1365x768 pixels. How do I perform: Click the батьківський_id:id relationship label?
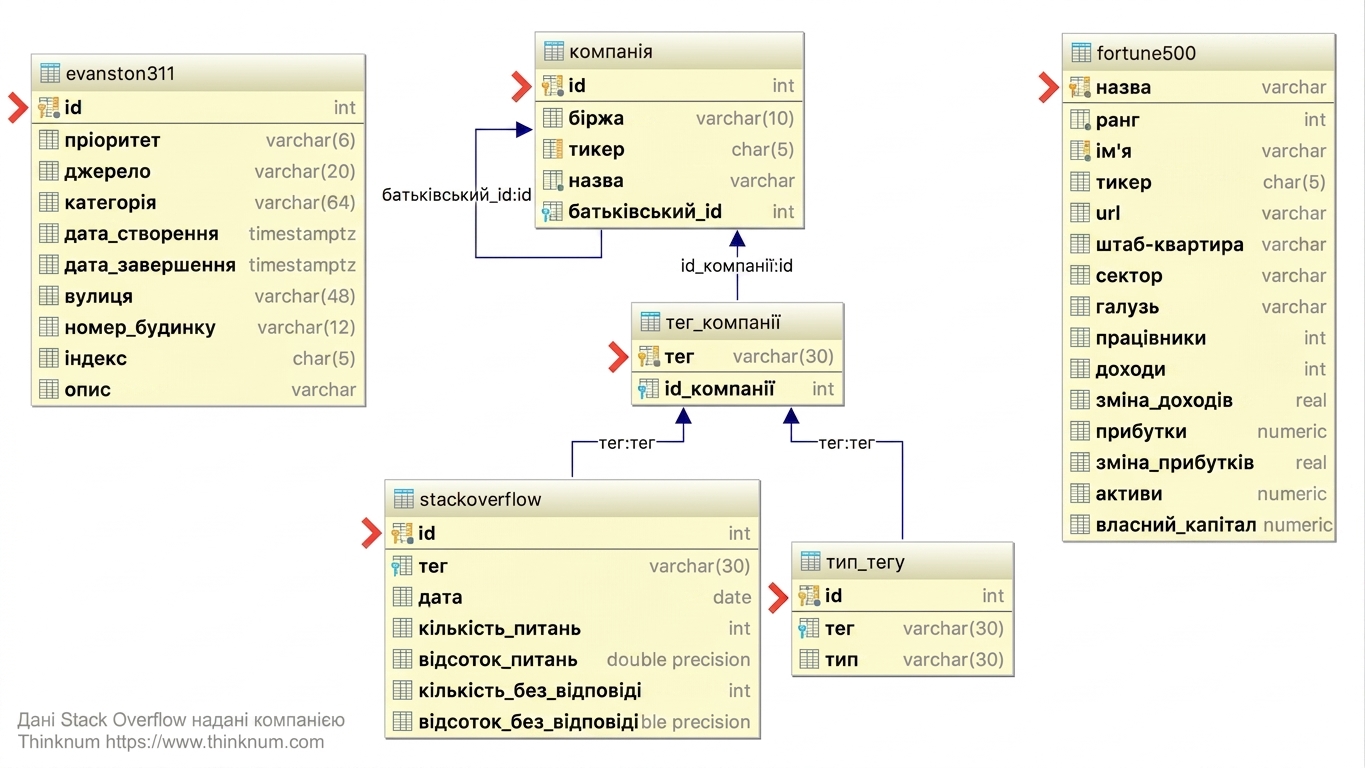tap(457, 194)
